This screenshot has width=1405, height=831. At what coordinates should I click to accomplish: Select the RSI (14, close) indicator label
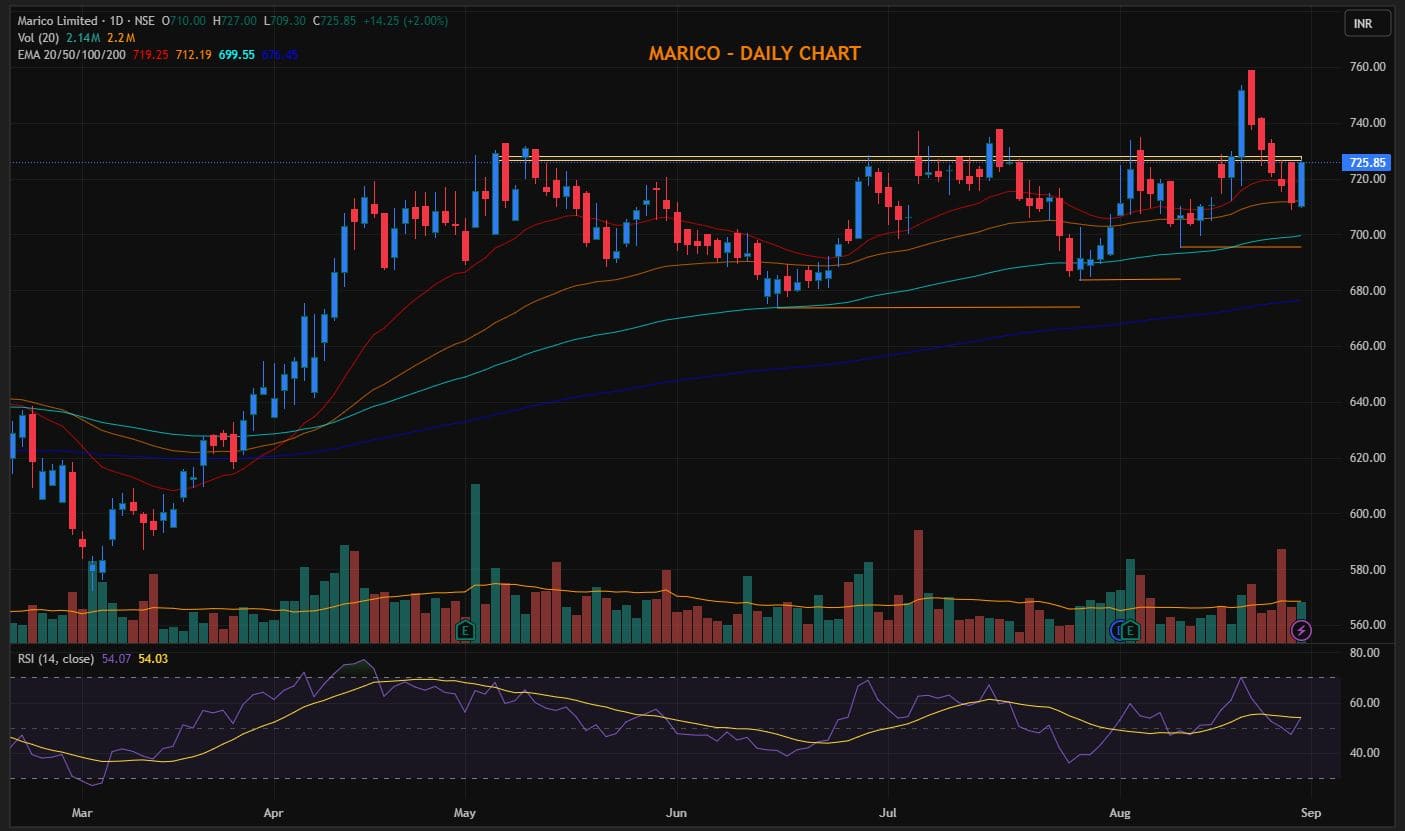click(x=56, y=659)
